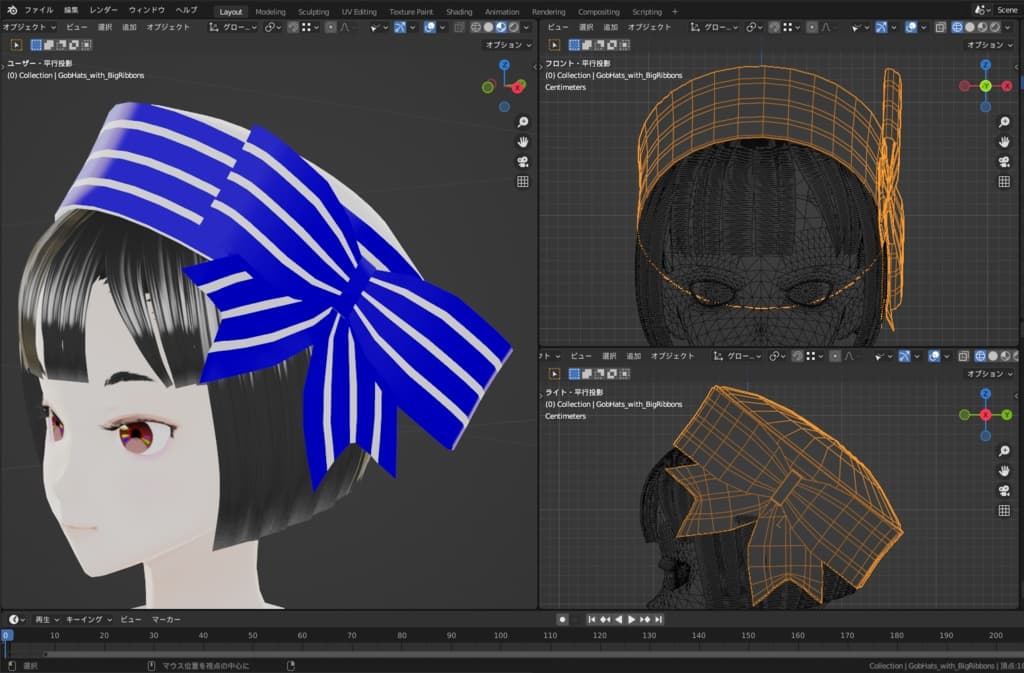Click frame 100 on the timeline ruler
Viewport: 1024px width, 673px height.
tap(500, 635)
